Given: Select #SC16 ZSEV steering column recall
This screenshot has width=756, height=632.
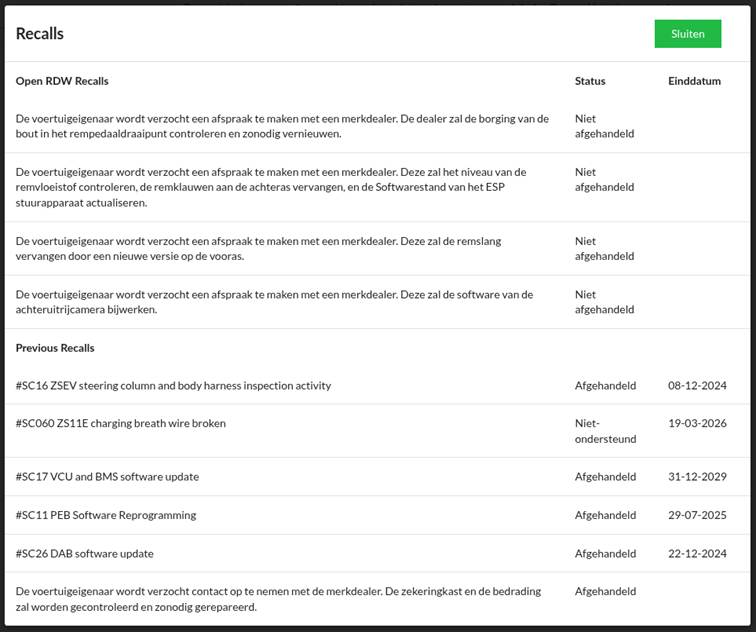Looking at the screenshot, I should pos(378,386).
